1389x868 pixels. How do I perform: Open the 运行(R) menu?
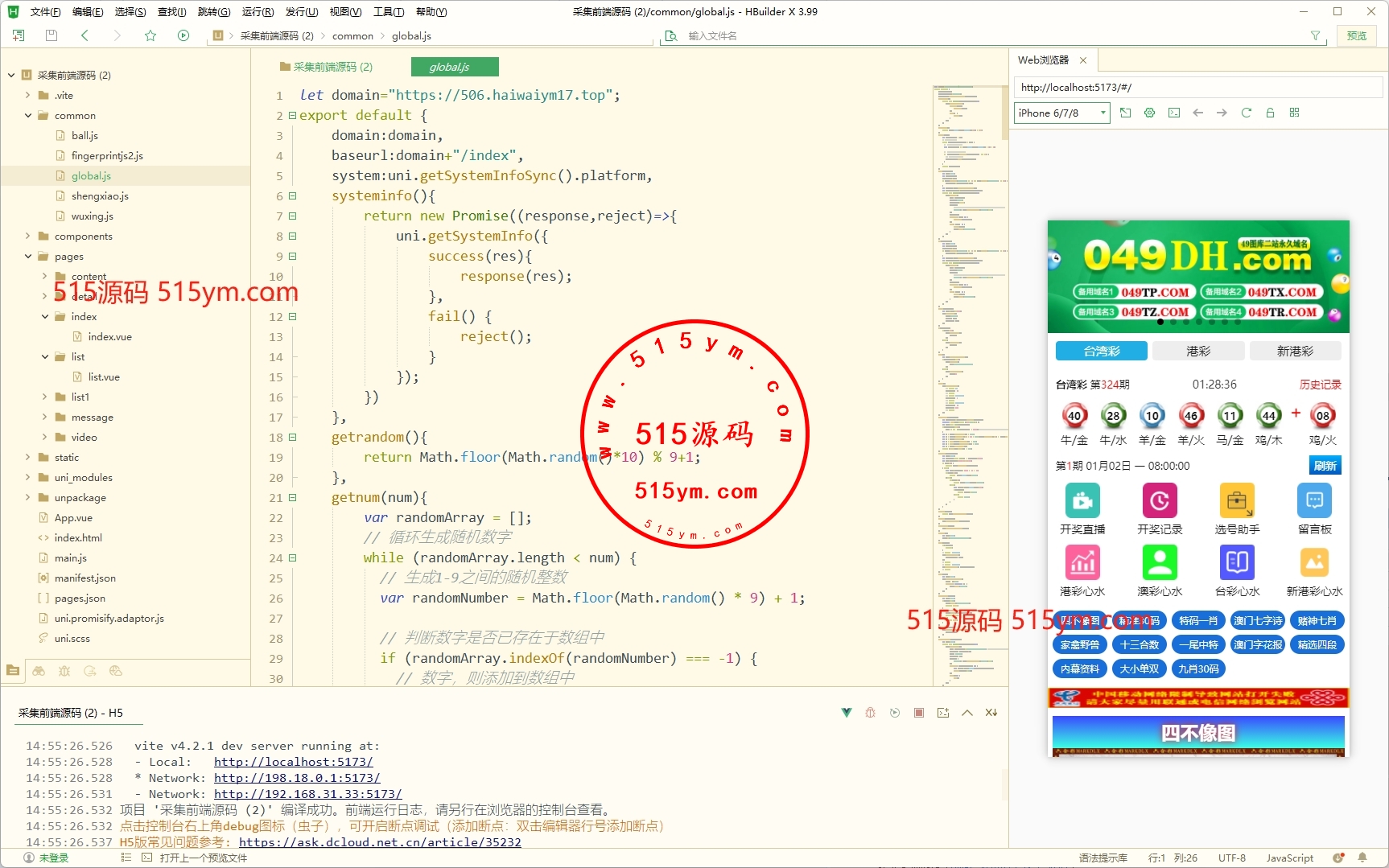pos(258,11)
